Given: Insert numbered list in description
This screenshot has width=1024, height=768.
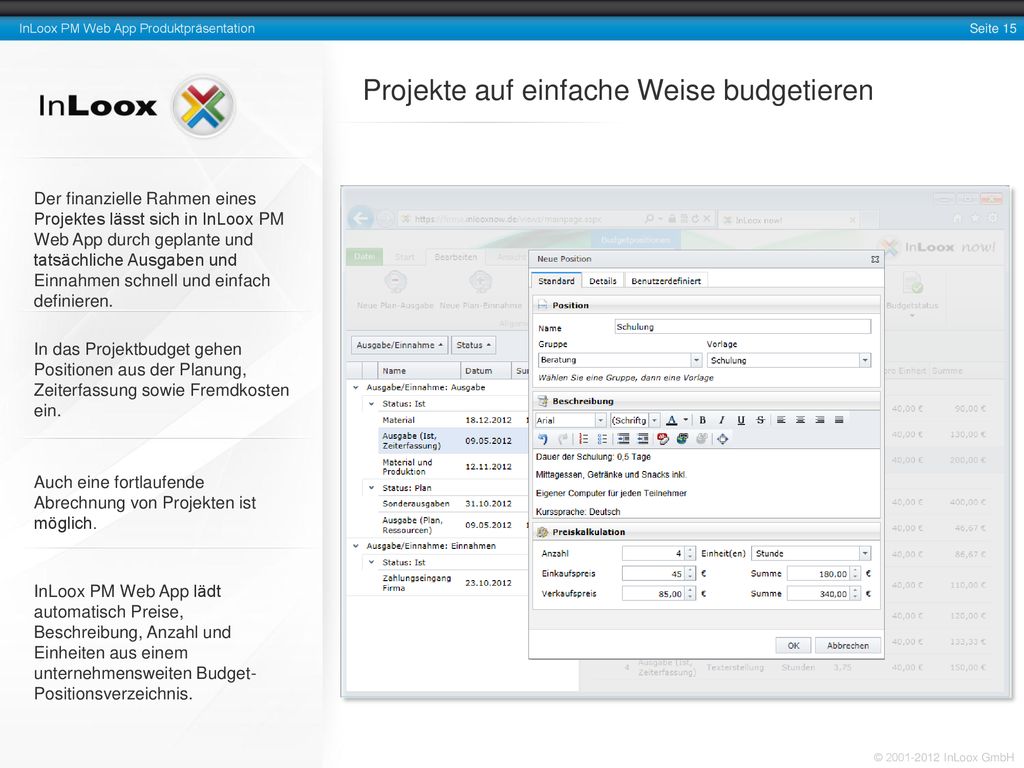Looking at the screenshot, I should point(583,439).
